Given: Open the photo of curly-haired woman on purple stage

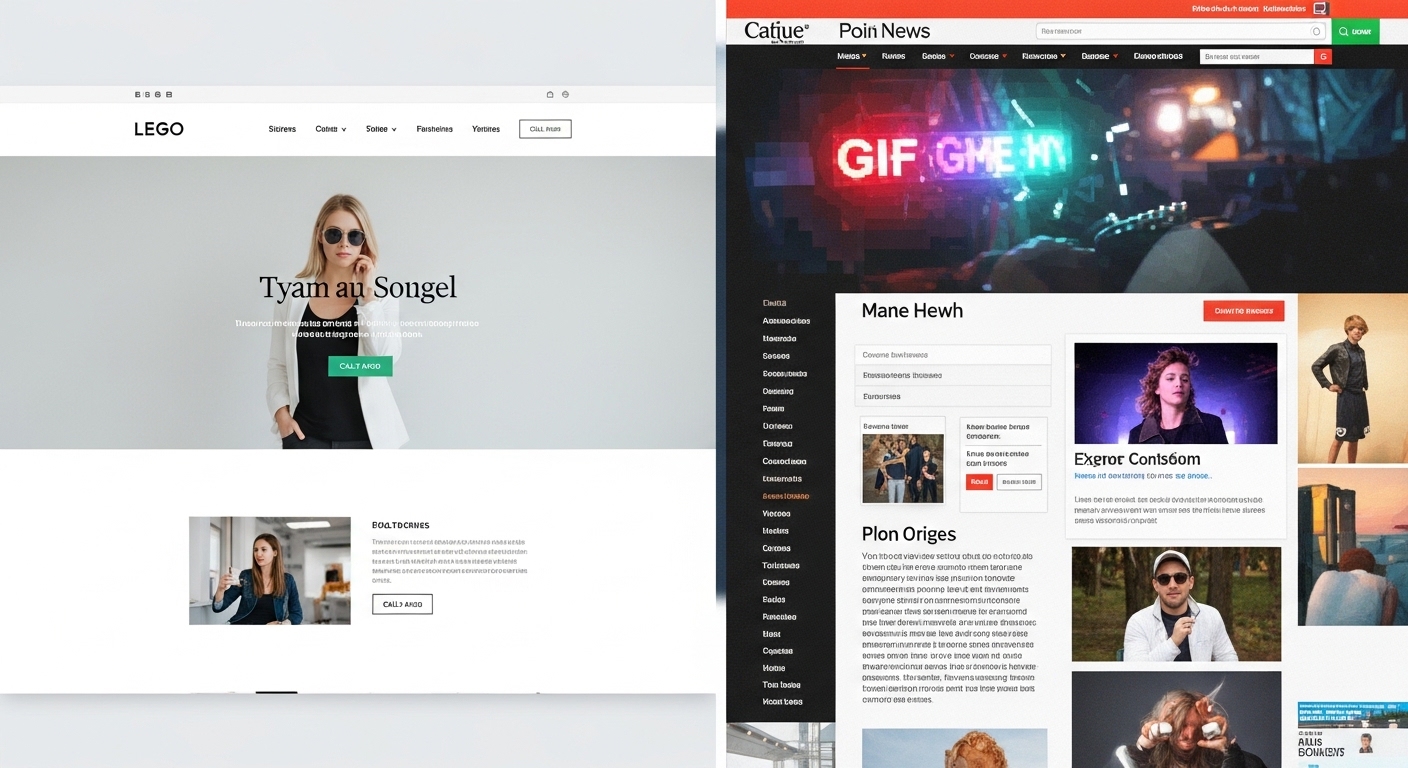Looking at the screenshot, I should point(1176,393).
